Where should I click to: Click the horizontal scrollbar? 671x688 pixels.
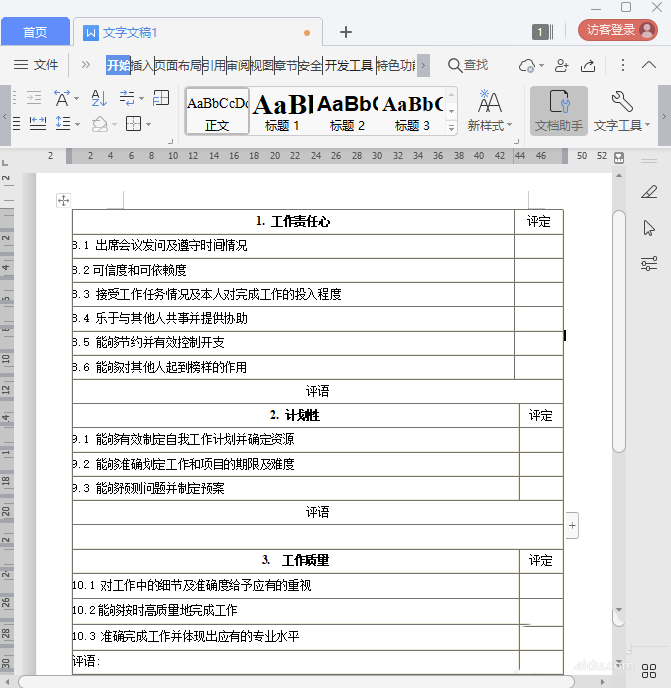tap(296, 681)
